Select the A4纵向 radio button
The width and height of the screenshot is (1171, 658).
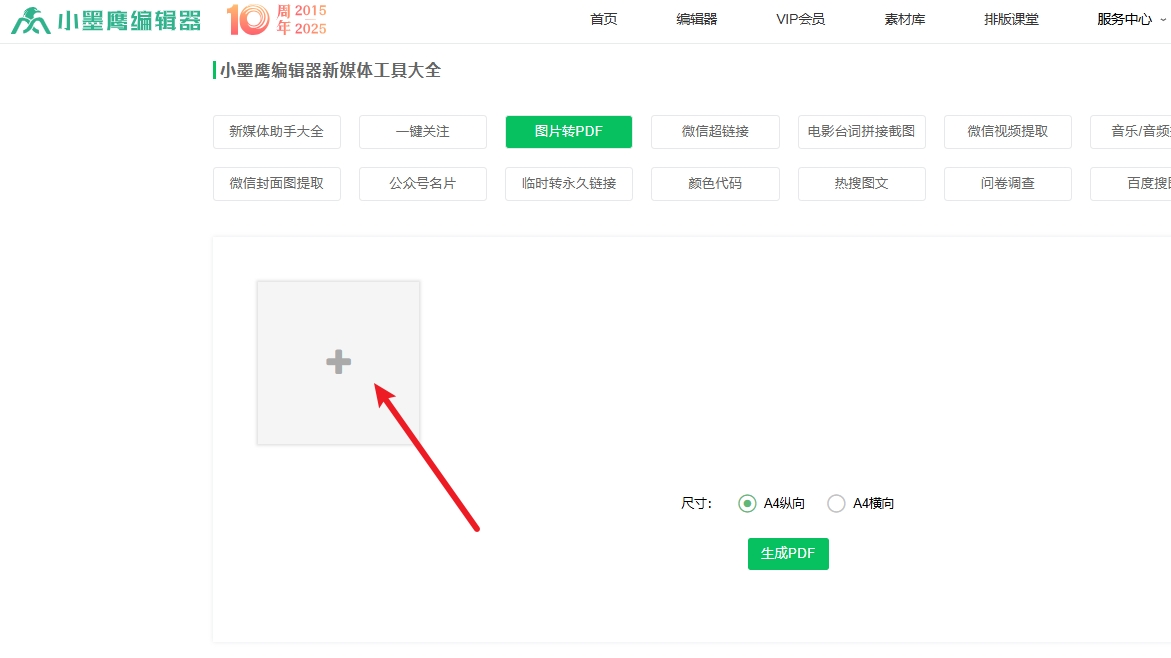coord(747,503)
